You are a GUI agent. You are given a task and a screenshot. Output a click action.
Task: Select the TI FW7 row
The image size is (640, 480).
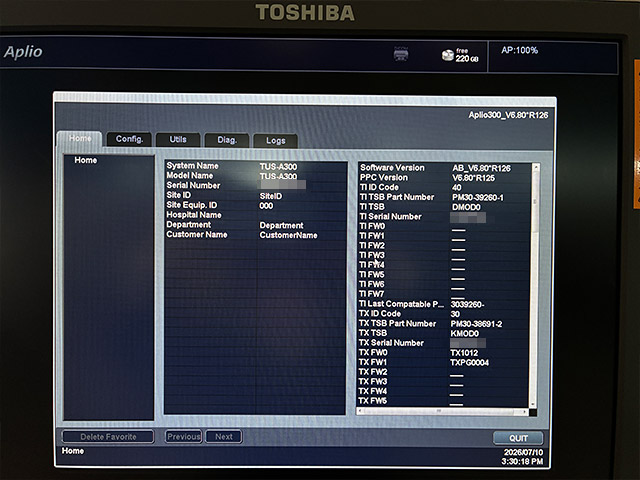pyautogui.click(x=444, y=294)
